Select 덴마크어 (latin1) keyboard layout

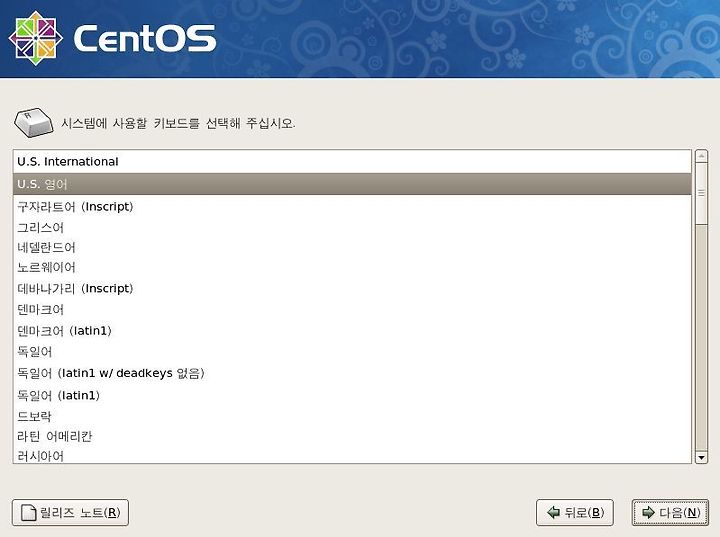(x=352, y=331)
